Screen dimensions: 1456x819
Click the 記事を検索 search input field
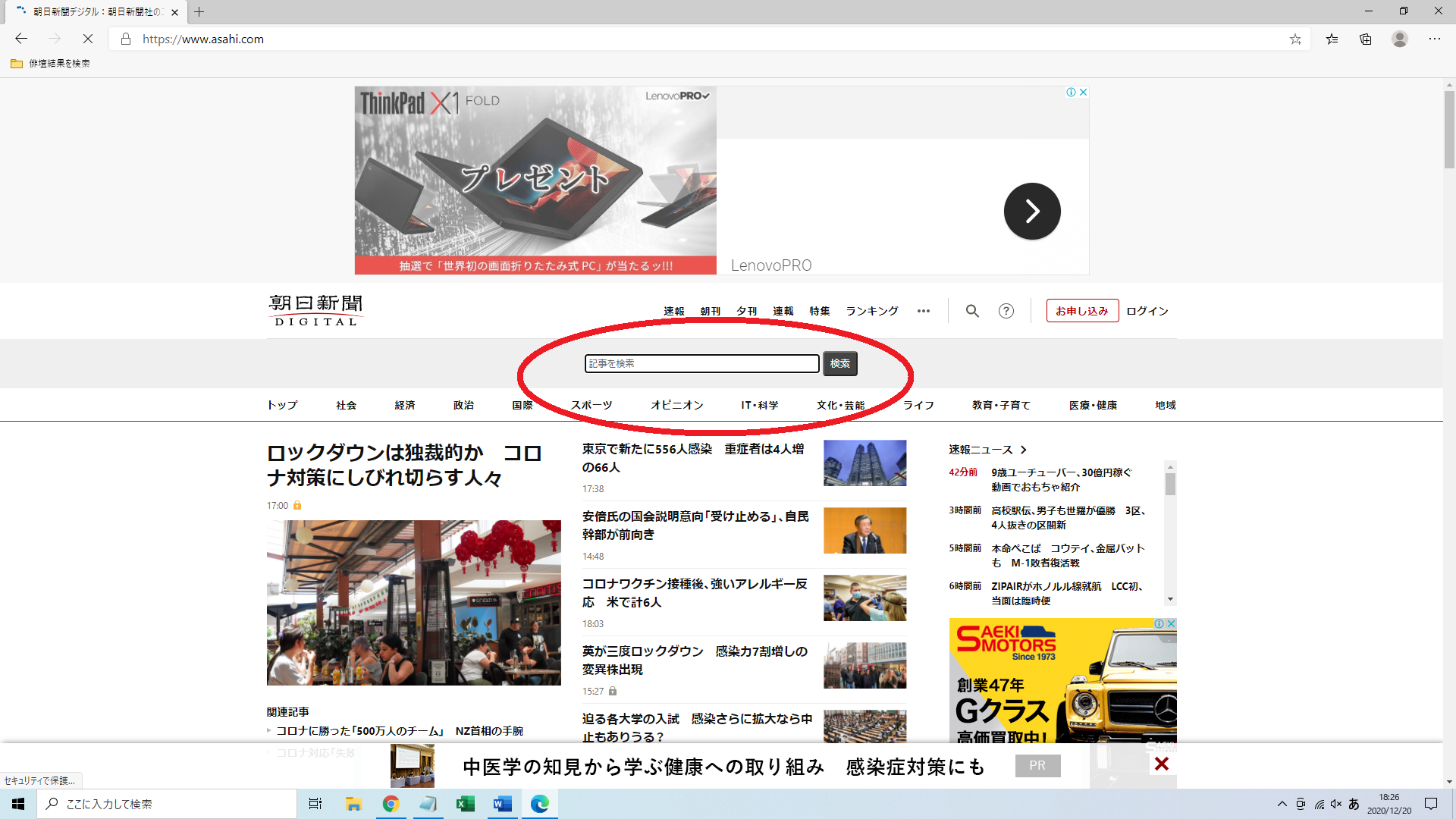(x=701, y=364)
